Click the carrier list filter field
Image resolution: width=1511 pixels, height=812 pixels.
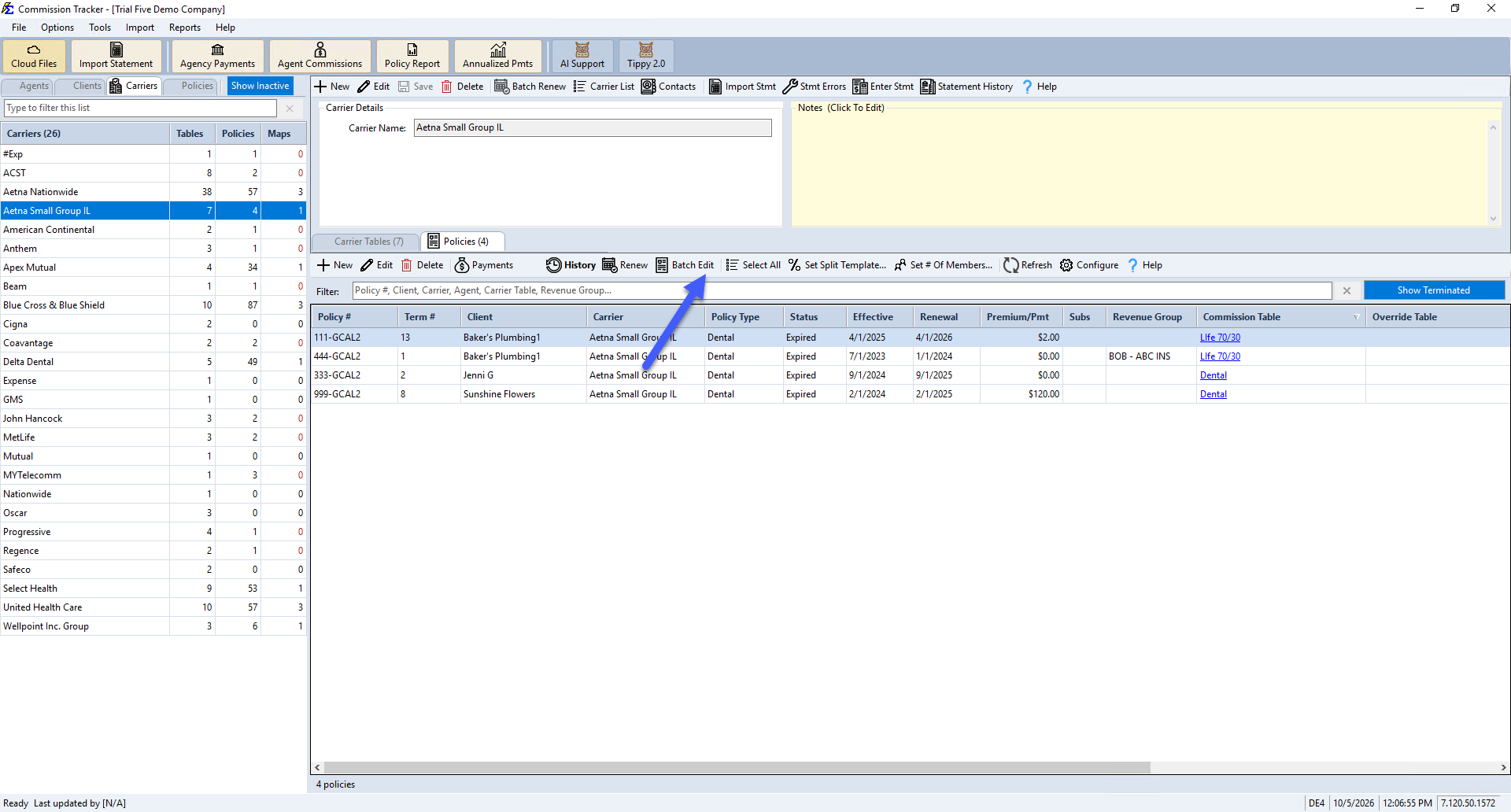coord(140,108)
